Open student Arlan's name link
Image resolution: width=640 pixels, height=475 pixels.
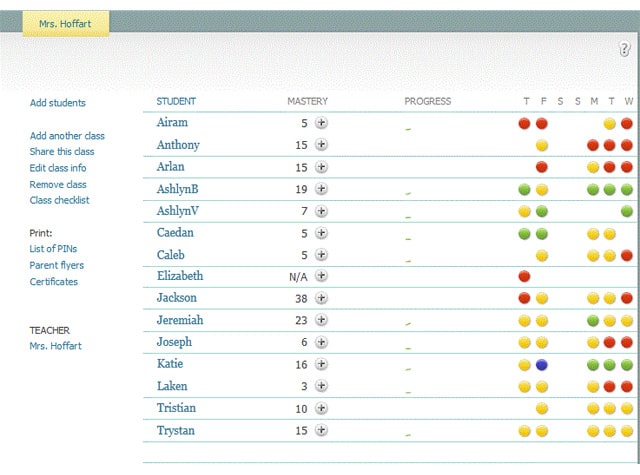171,166
